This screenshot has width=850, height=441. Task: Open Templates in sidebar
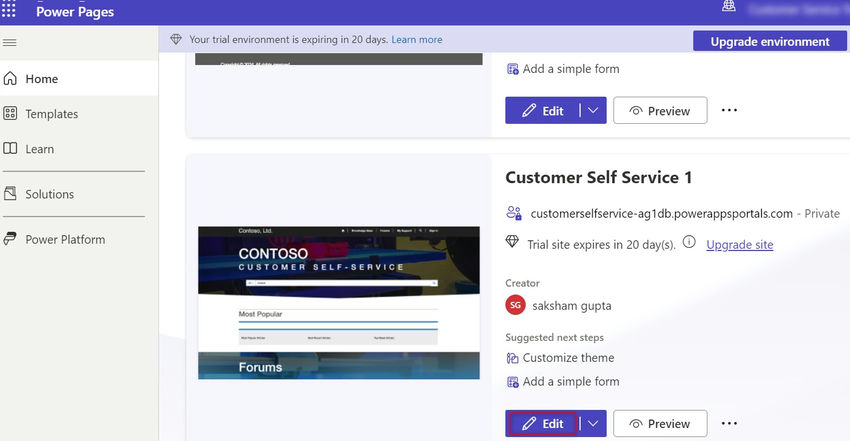click(79, 114)
